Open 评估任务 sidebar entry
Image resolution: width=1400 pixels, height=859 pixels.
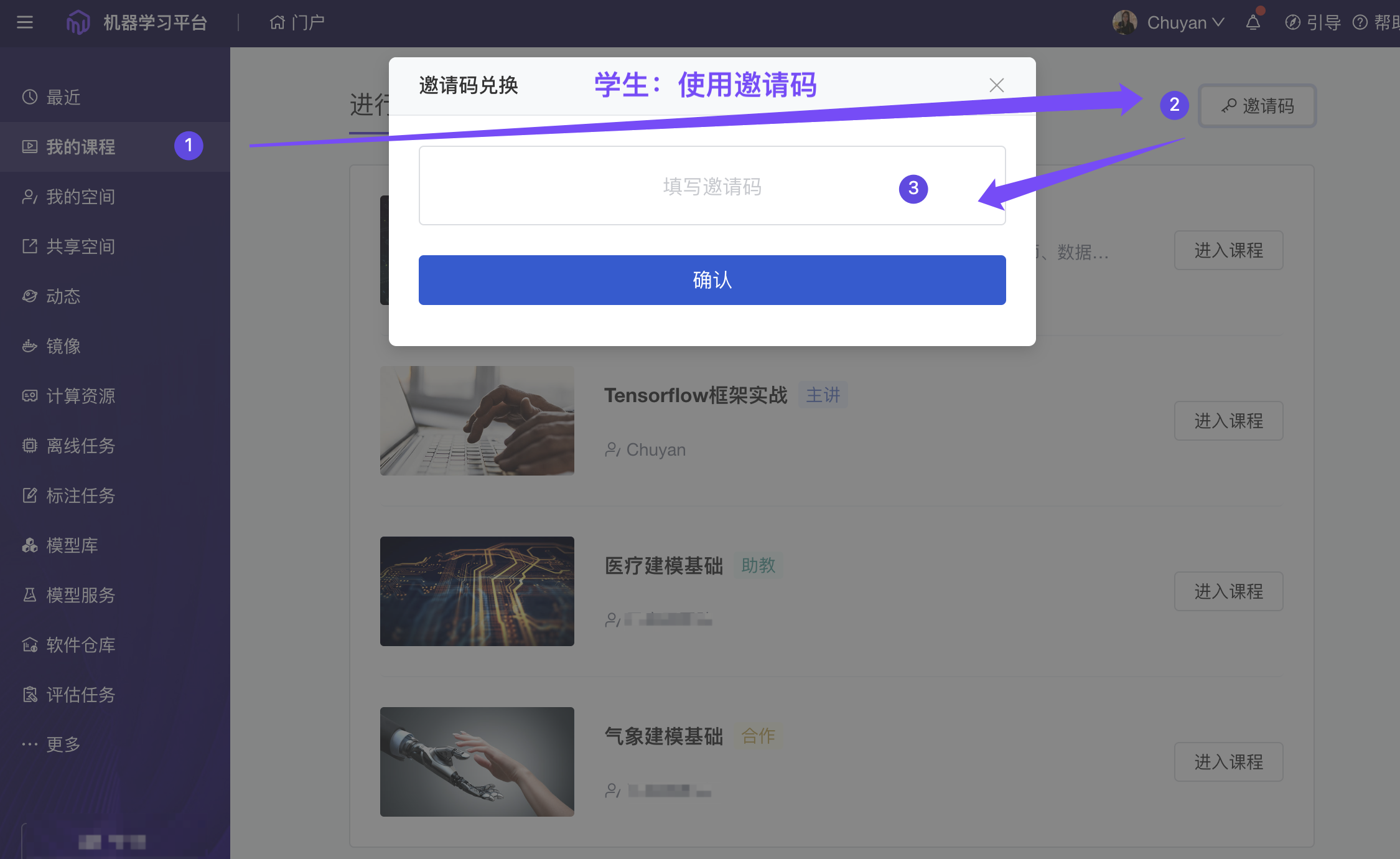click(x=80, y=695)
